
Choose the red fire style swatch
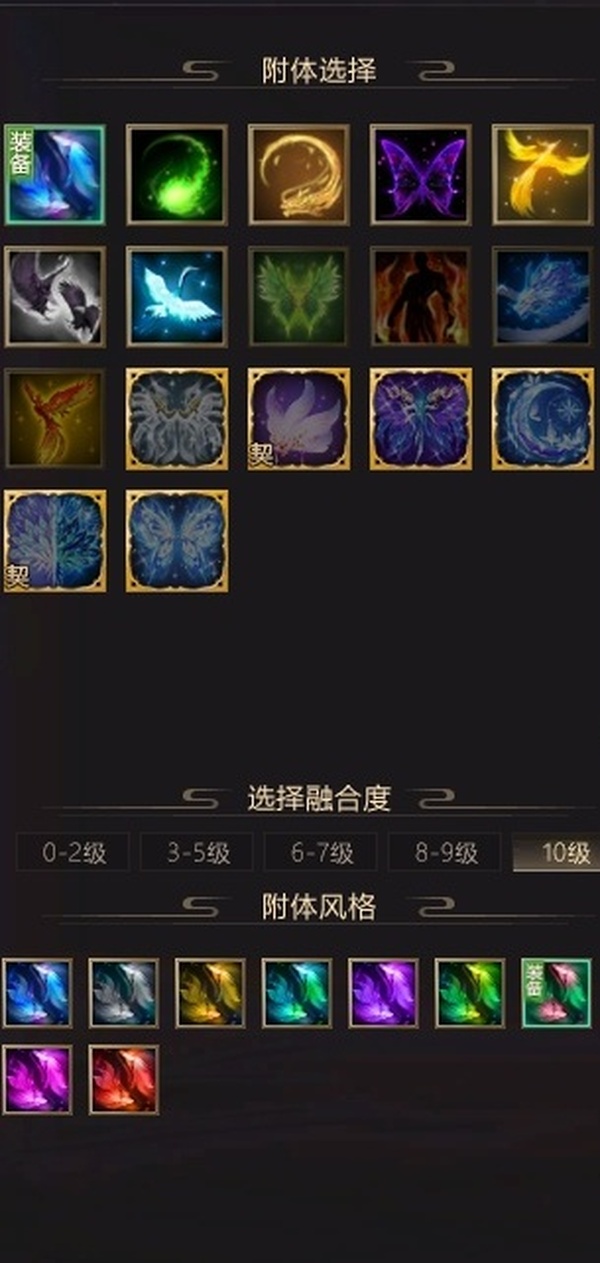point(124,1080)
